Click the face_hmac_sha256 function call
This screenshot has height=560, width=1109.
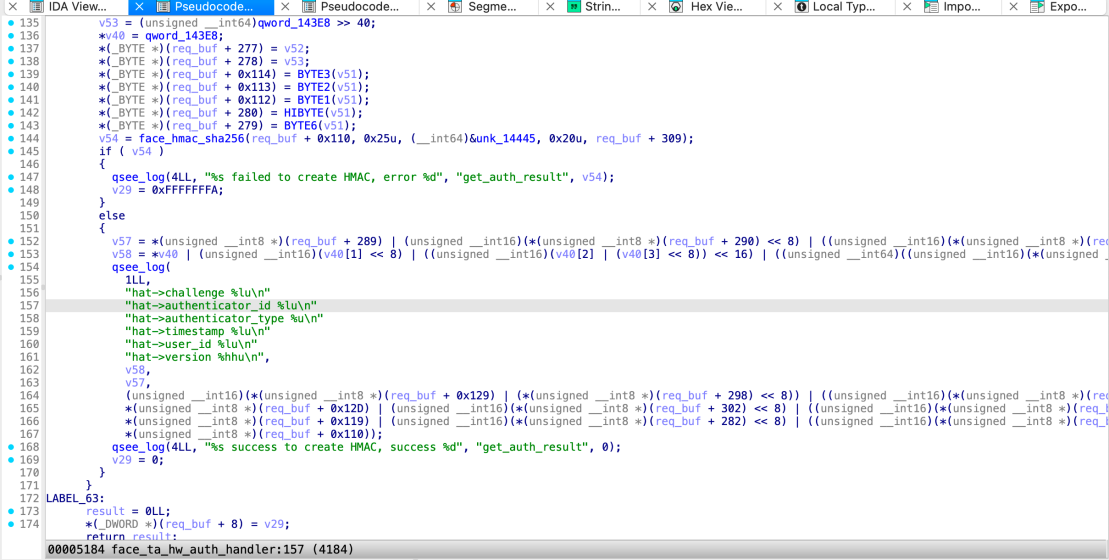coord(192,139)
